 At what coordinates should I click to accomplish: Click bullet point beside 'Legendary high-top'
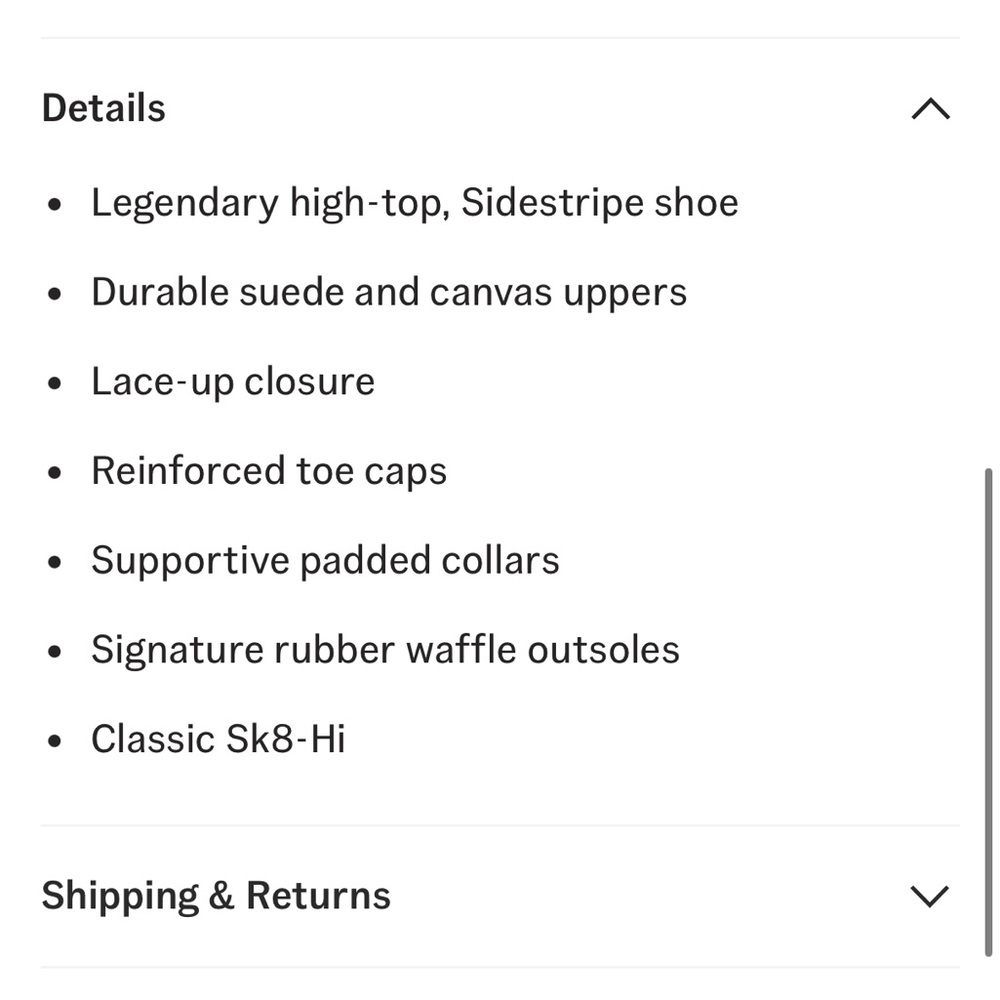coord(56,205)
